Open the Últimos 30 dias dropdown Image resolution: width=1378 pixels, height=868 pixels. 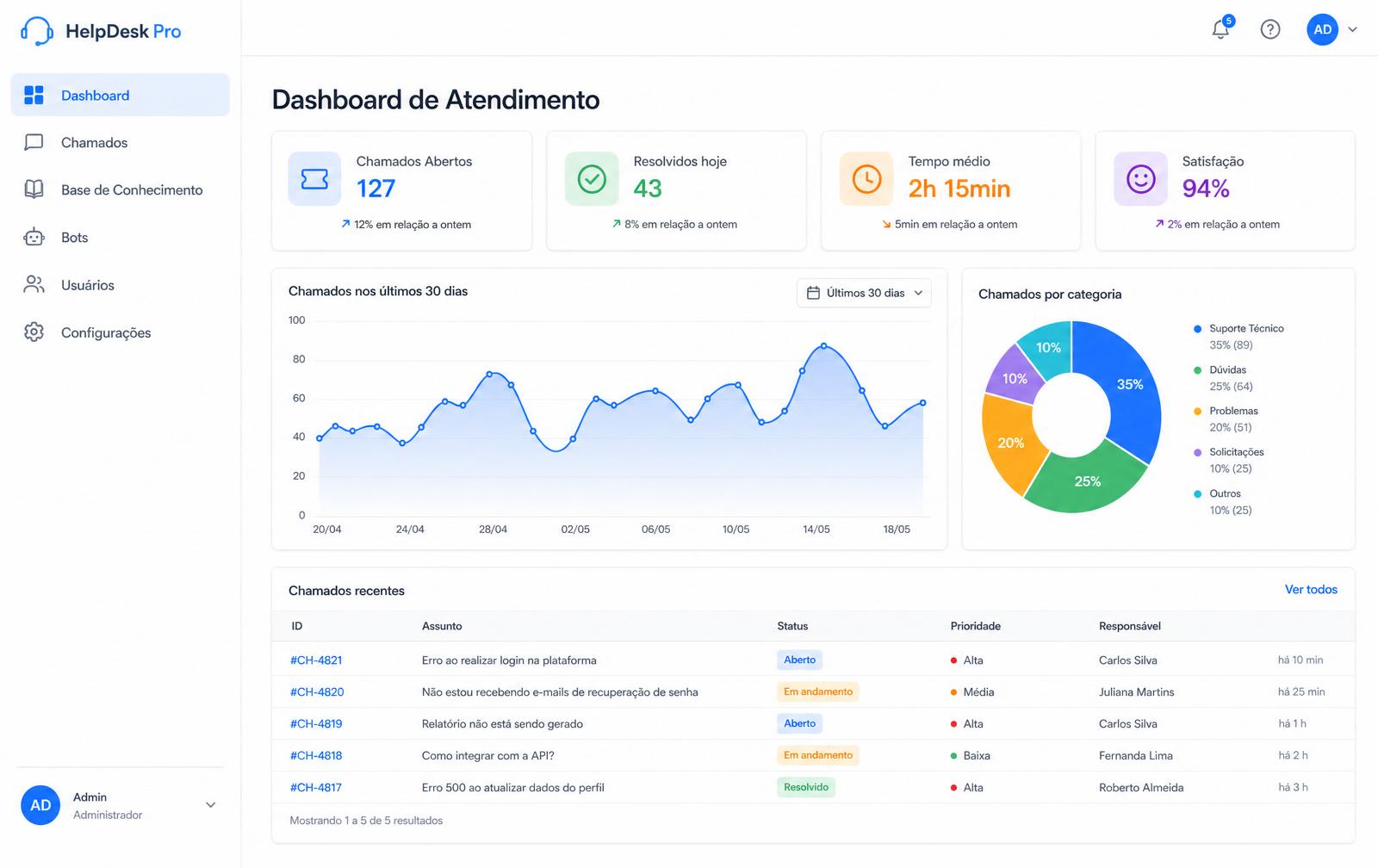click(864, 293)
